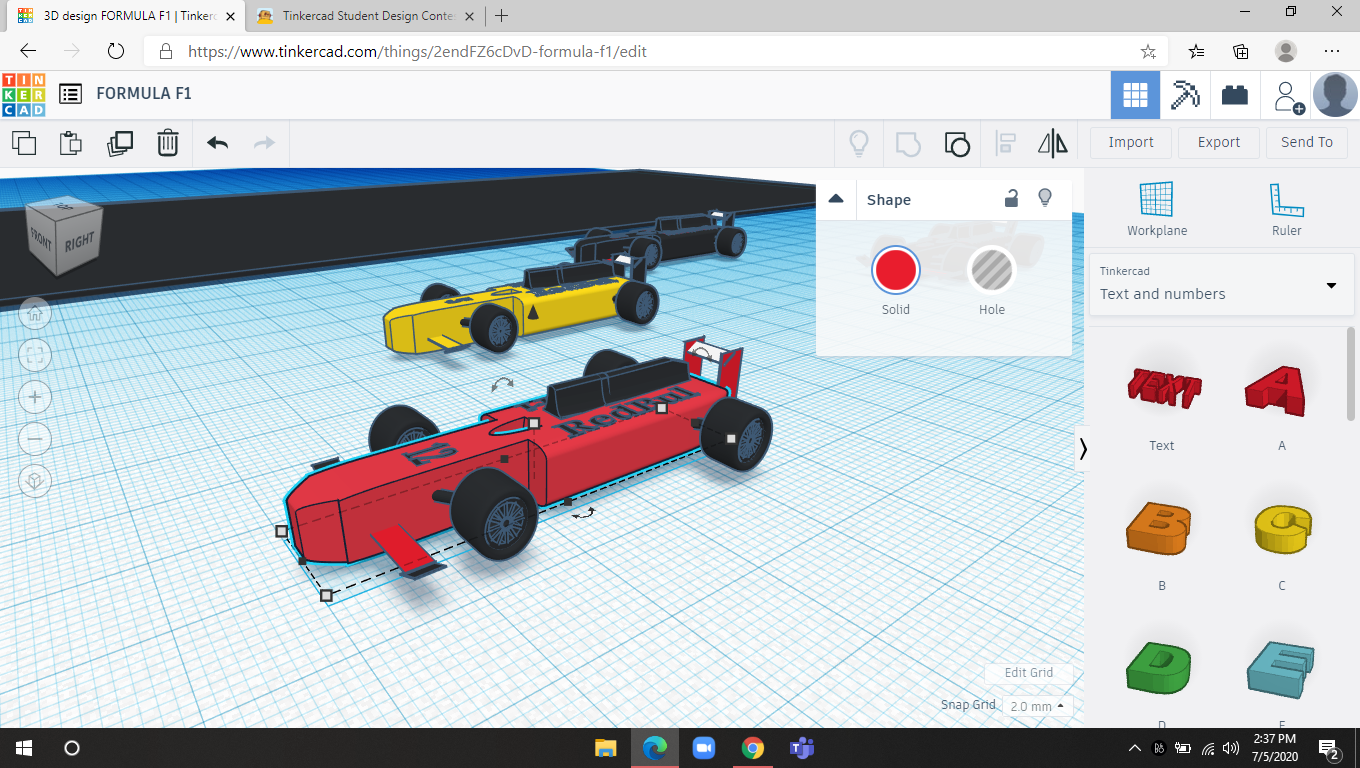
Task: Open the Align tool
Action: coord(1005,143)
